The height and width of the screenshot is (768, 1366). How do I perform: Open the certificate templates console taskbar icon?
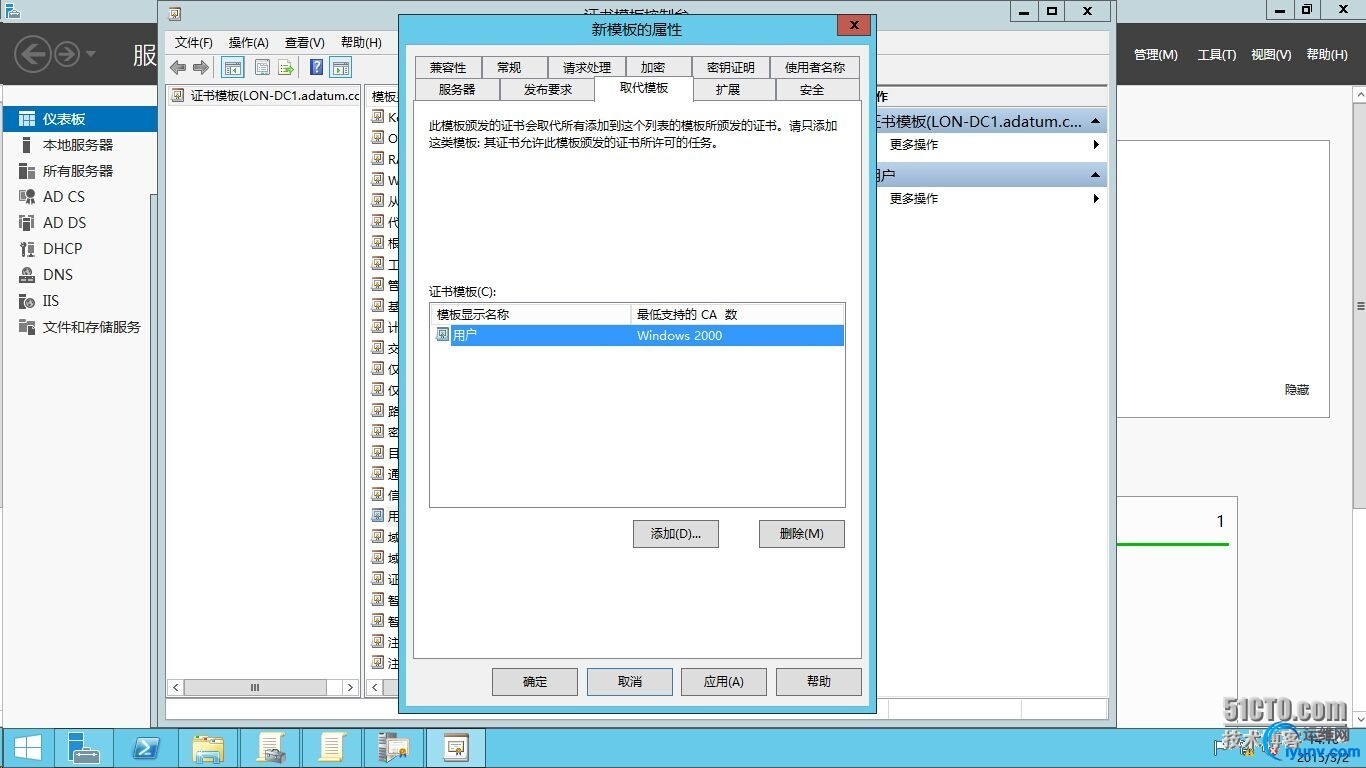tap(455, 748)
